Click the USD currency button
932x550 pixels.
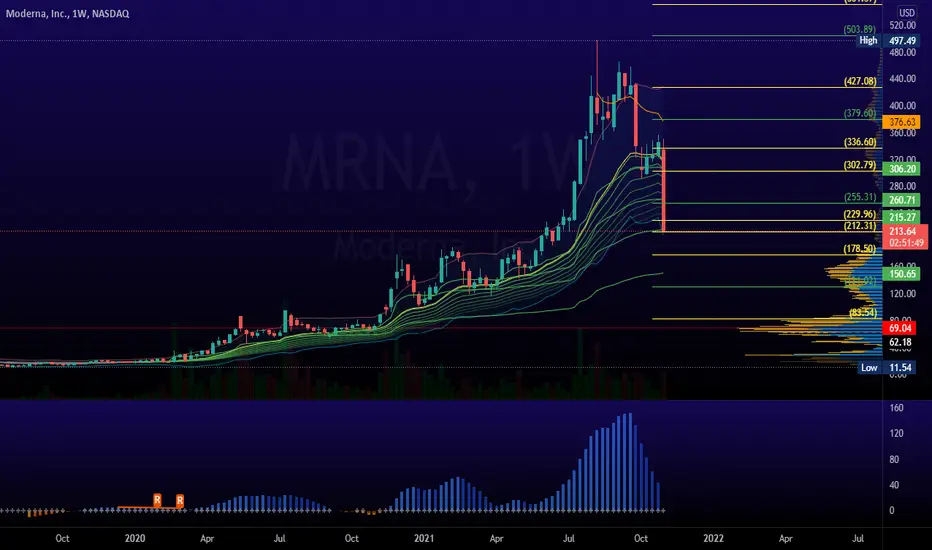click(906, 12)
